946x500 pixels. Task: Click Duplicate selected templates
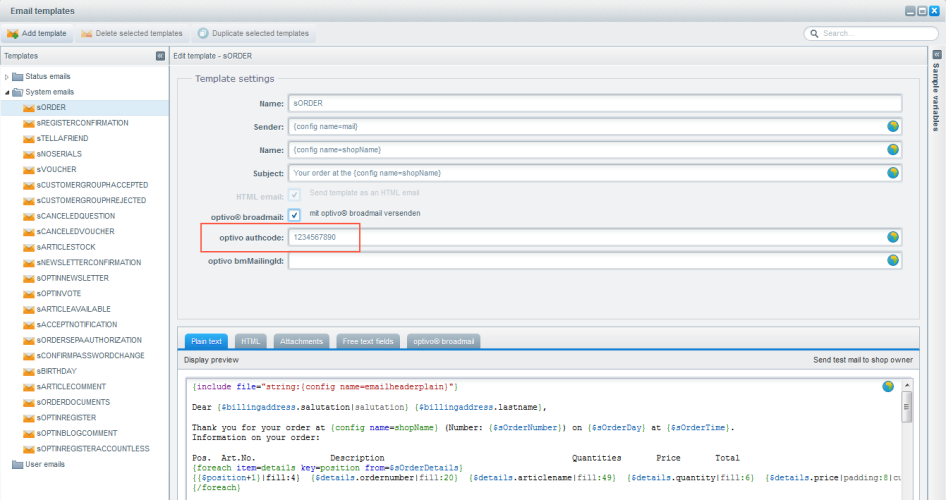click(253, 33)
